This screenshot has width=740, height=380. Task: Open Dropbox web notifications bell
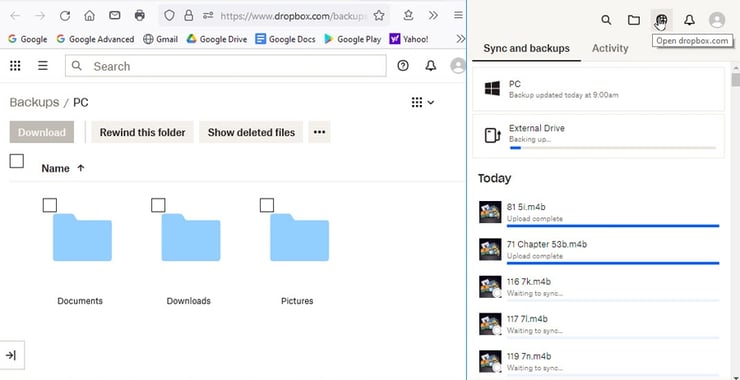coord(430,66)
